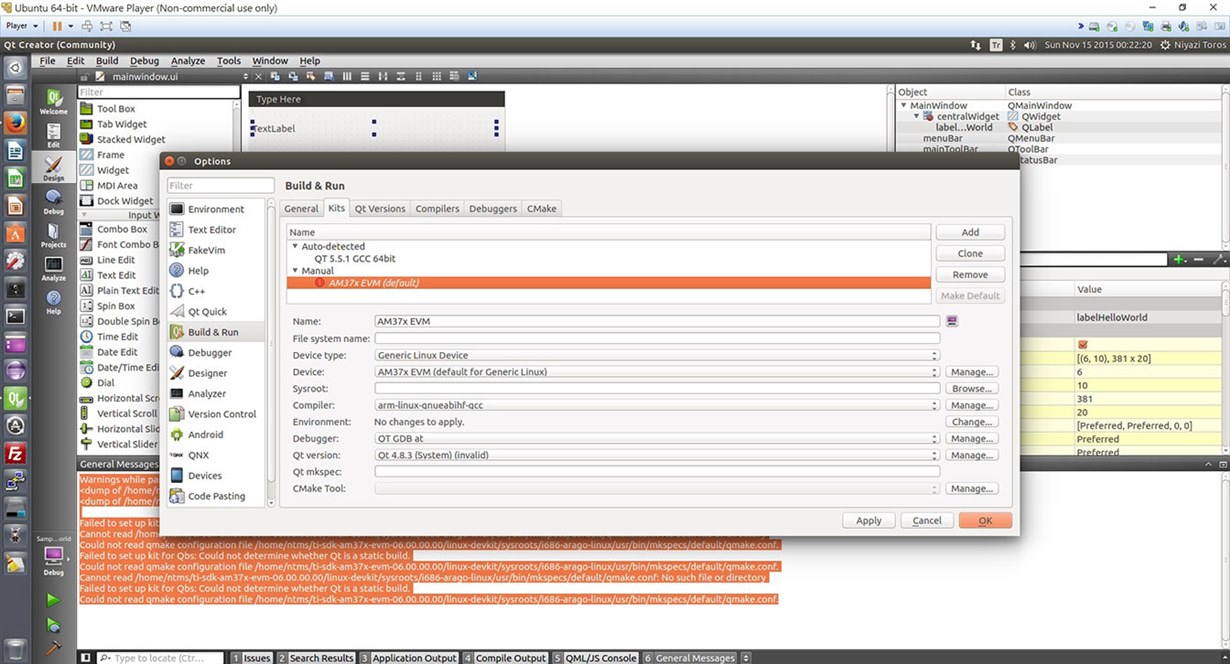Select Environment in Options categories

click(215, 209)
